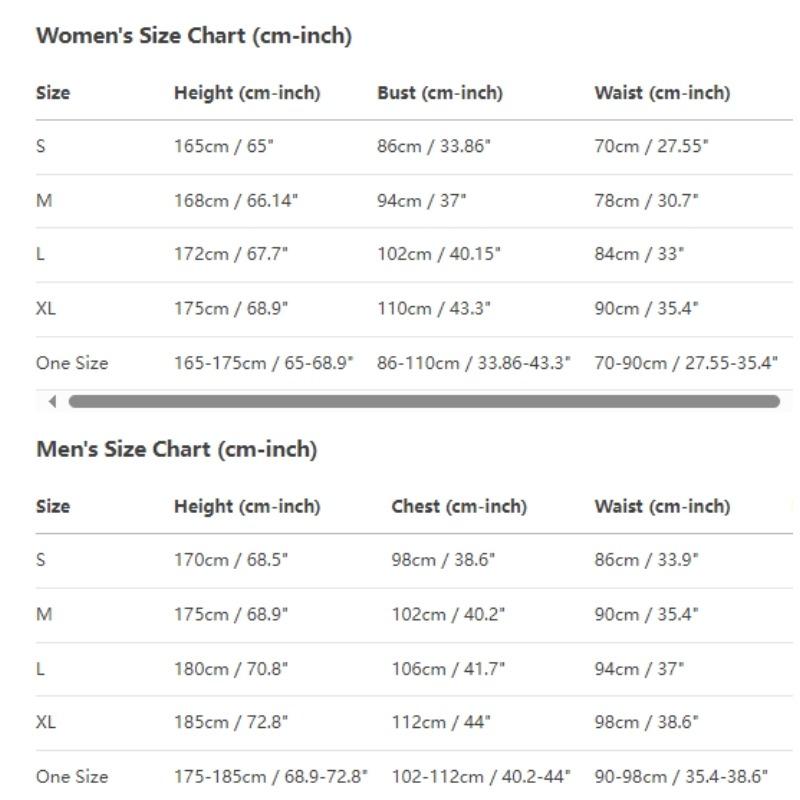Viewport: 800px width, 800px height.
Task: Click the women's Height (cm-inch) column header
Action: pos(247,93)
